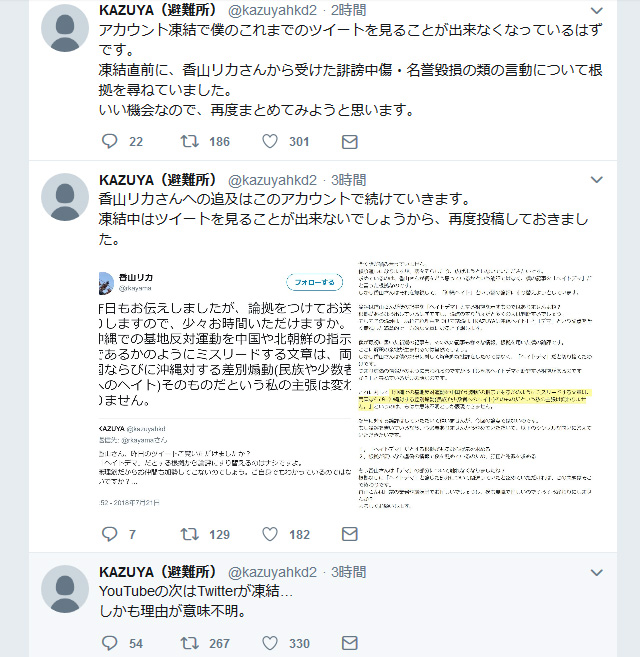Viewport: 640px width, 657px height.
Task: Open the @kazuyahkd2 handle on the first tweet
Action: [272, 10]
